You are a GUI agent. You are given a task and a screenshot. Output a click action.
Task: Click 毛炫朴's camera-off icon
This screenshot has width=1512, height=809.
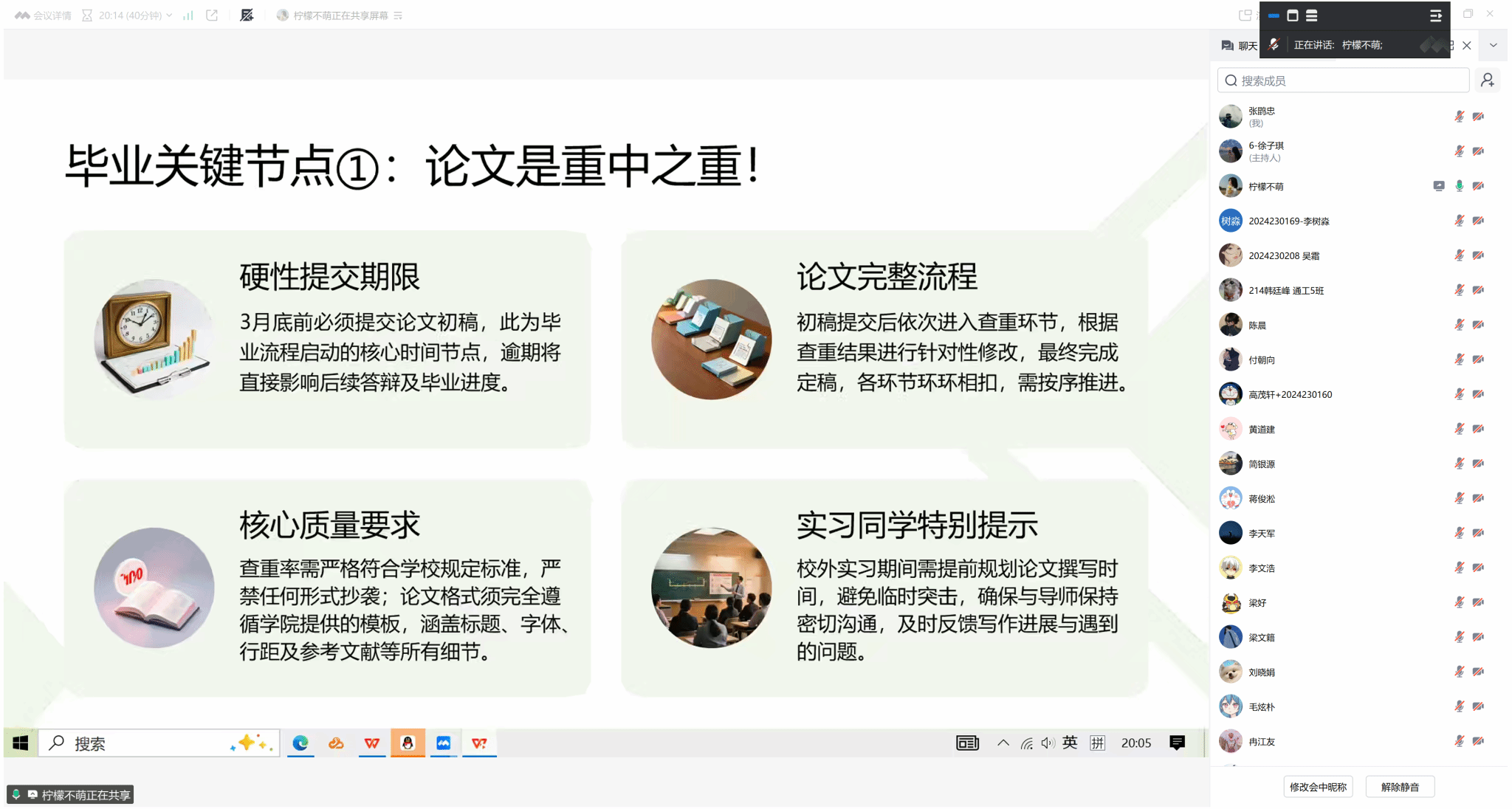(1479, 706)
